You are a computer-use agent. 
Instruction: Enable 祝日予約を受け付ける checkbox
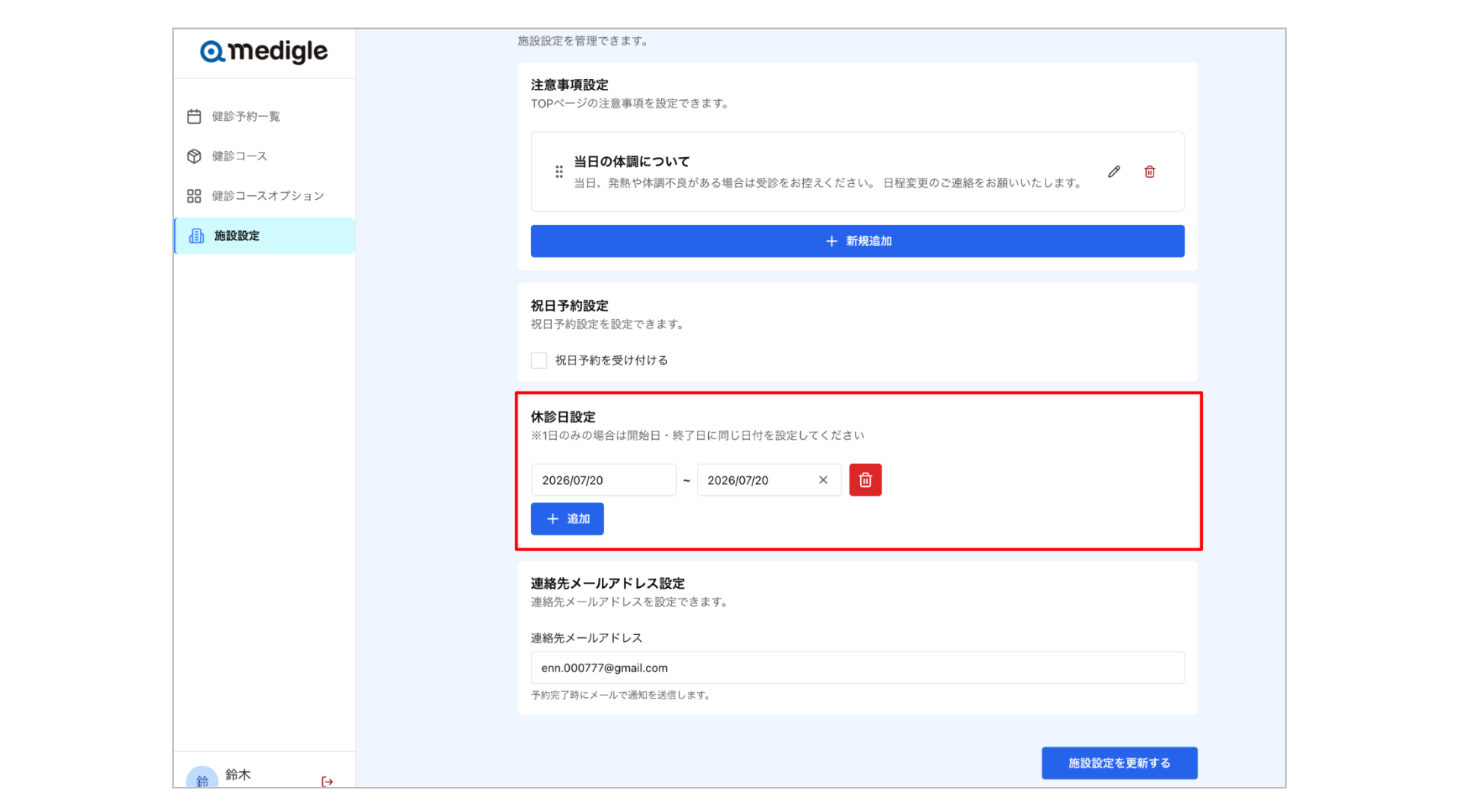(x=539, y=360)
